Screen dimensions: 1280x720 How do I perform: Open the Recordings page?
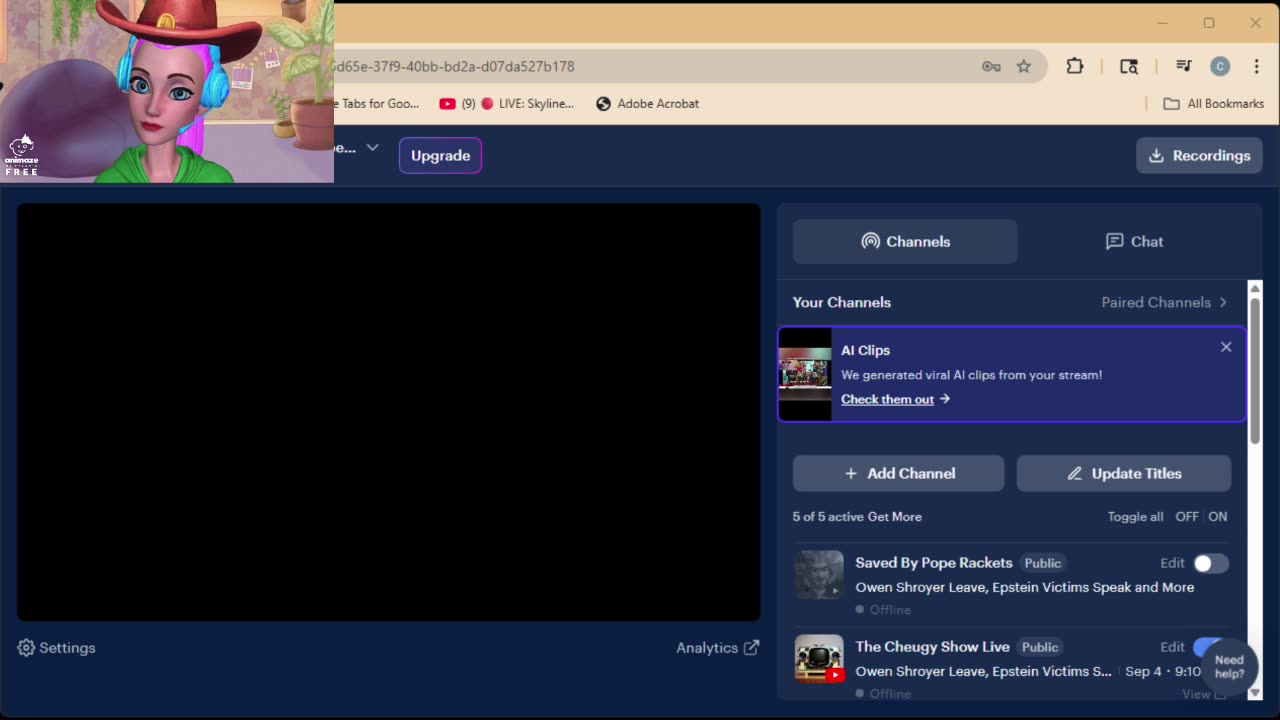(x=1199, y=155)
